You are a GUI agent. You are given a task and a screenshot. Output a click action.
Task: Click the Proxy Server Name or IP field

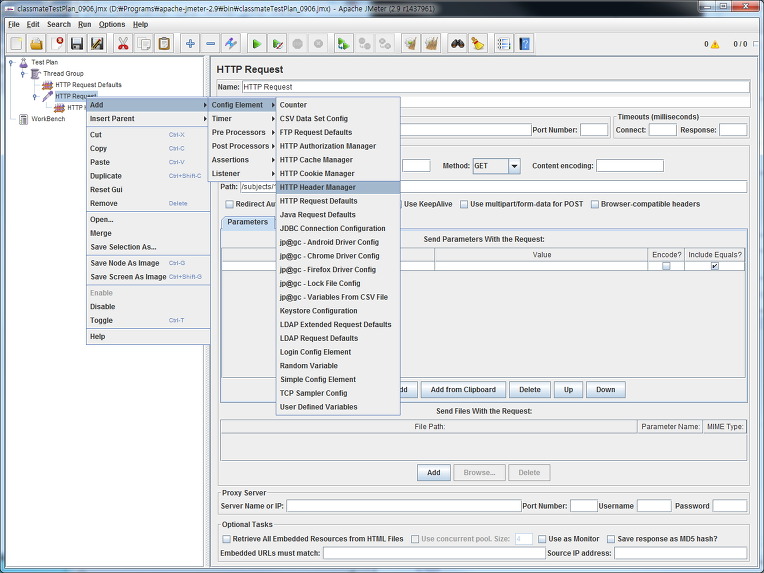click(x=403, y=506)
